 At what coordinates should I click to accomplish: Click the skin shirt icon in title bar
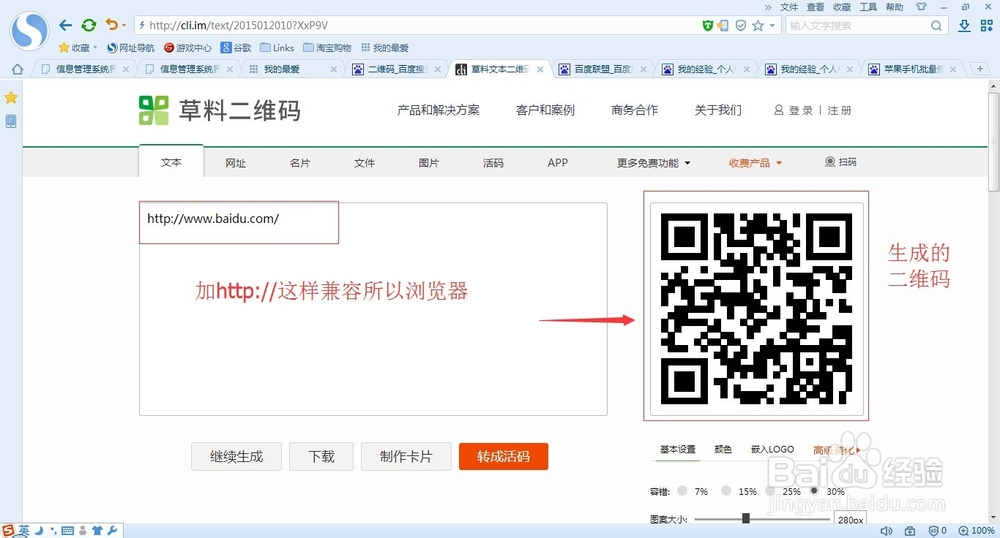921,7
